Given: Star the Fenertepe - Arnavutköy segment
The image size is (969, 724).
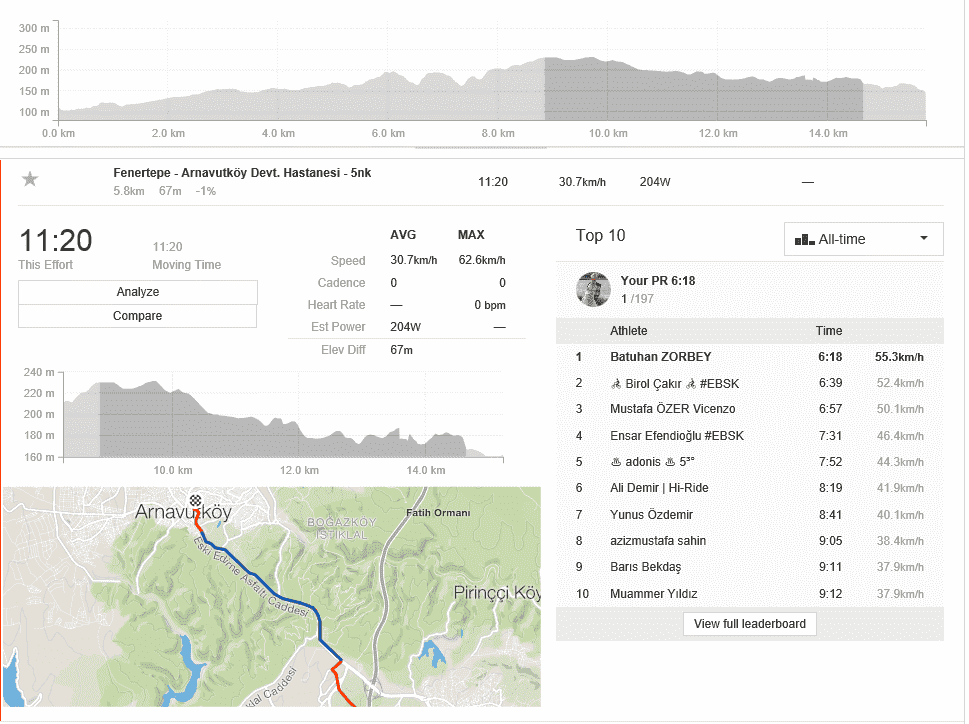Looking at the screenshot, I should pyautogui.click(x=31, y=179).
